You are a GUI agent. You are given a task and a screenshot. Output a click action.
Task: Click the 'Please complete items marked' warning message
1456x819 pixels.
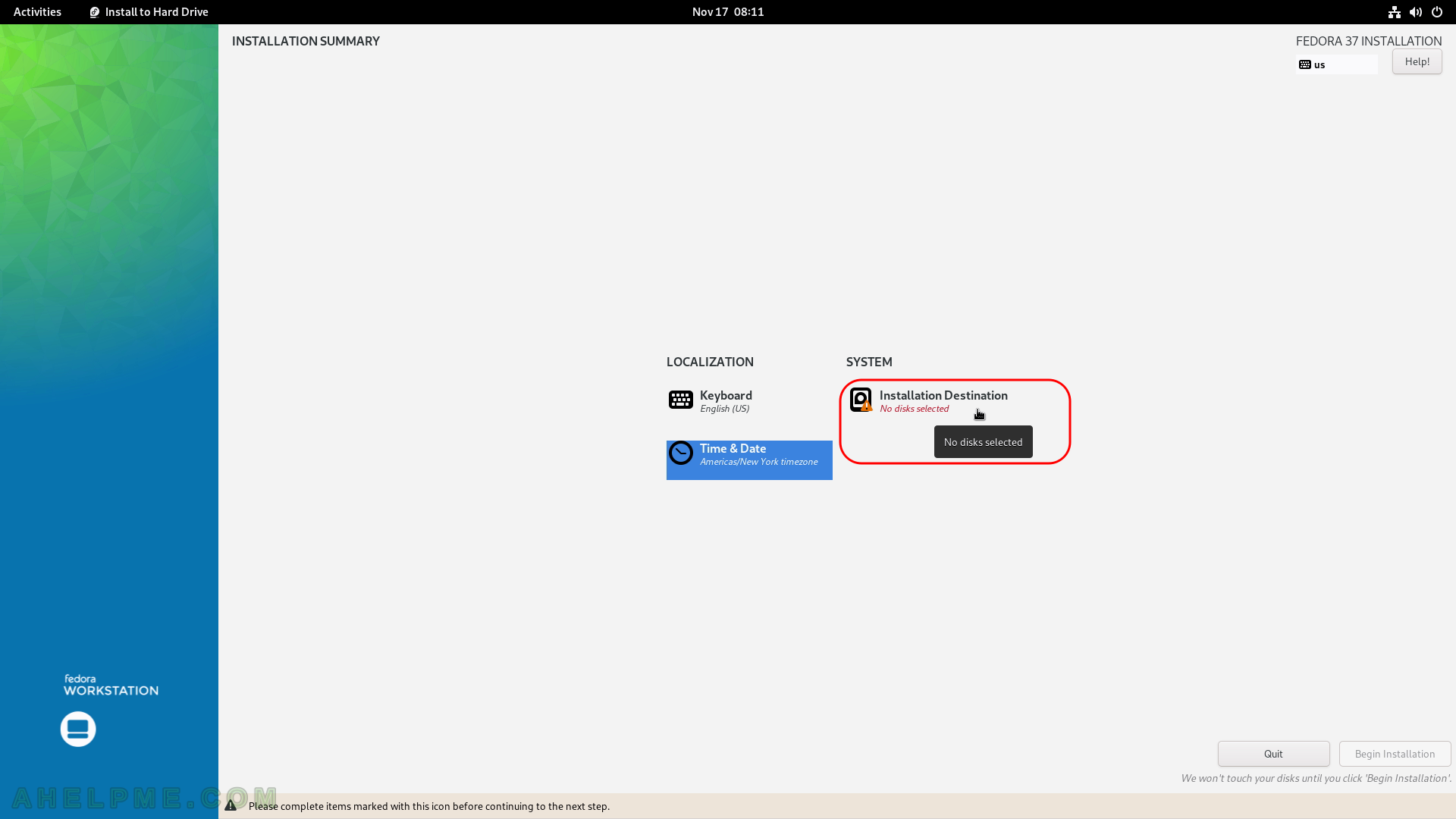[x=429, y=806]
